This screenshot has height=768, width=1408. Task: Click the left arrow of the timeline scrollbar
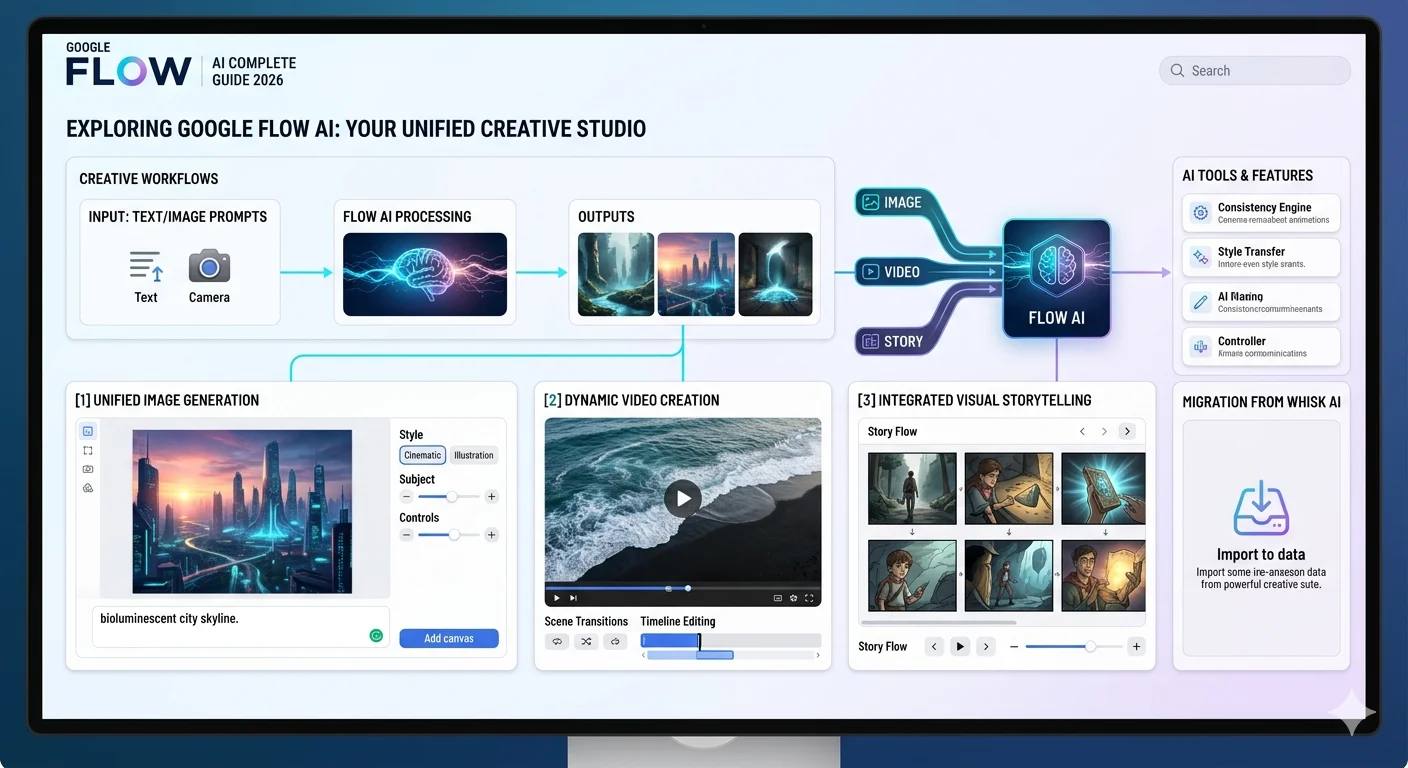pyautogui.click(x=643, y=655)
